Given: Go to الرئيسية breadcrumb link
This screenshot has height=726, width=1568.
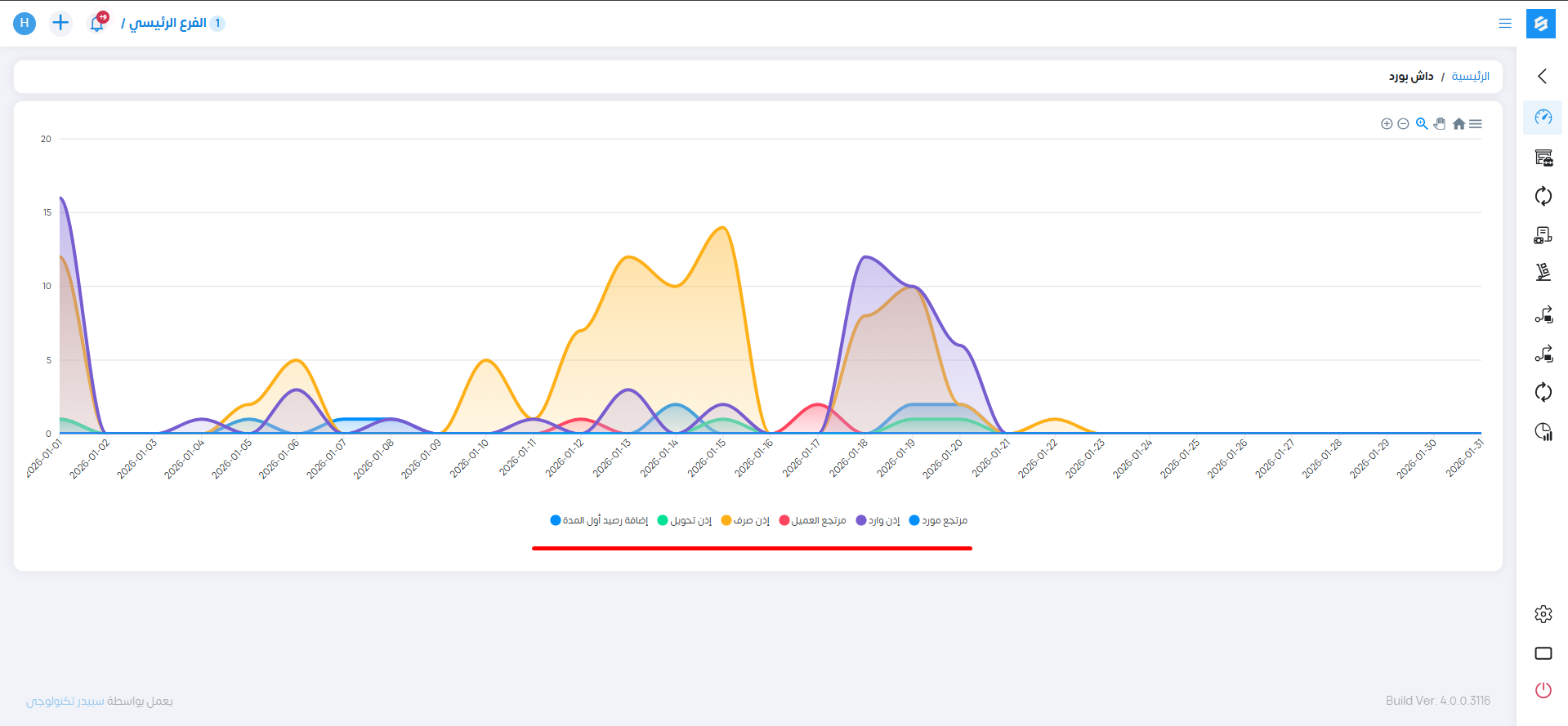Looking at the screenshot, I should point(1470,76).
